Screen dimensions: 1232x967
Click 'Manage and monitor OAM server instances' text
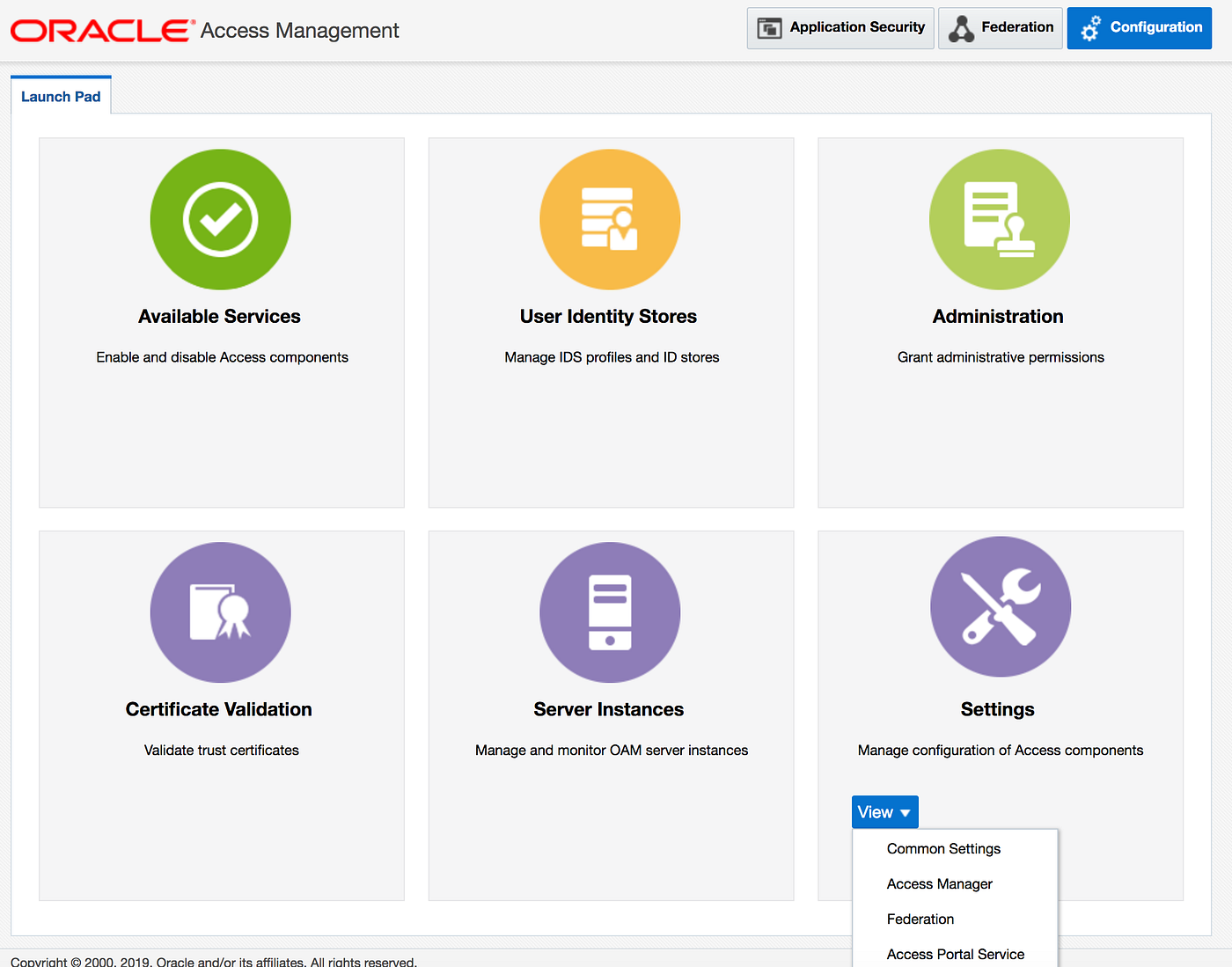(612, 751)
